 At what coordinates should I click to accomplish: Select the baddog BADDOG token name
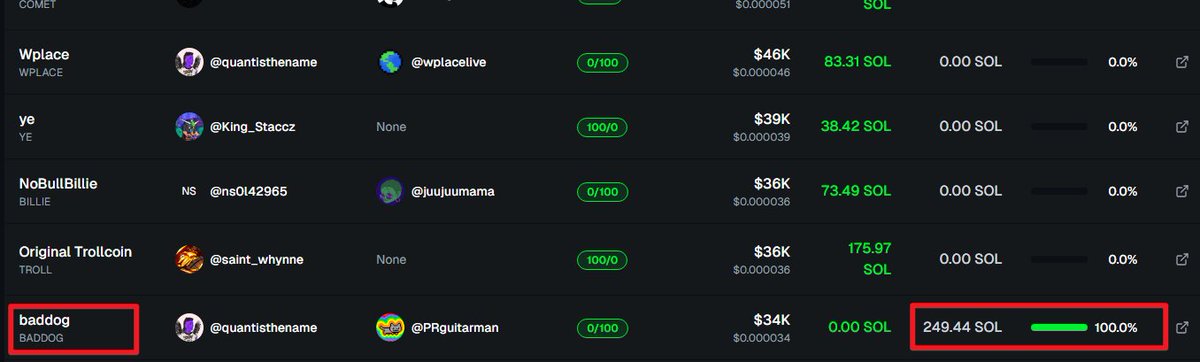pos(45,327)
